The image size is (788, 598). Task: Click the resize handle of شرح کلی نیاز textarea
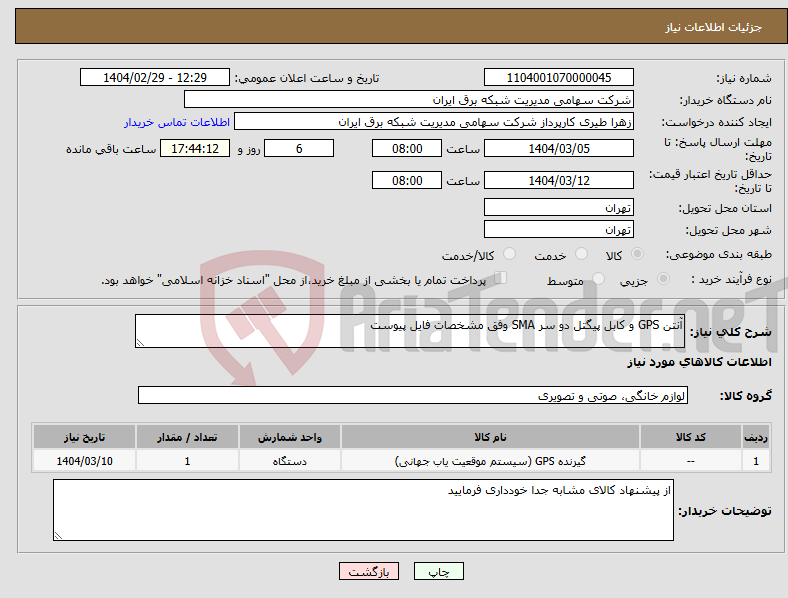pyautogui.click(x=140, y=343)
